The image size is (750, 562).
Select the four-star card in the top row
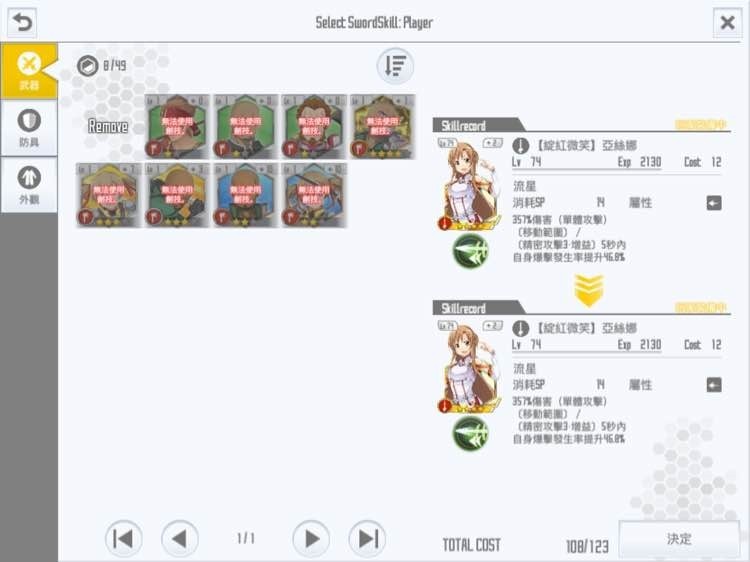pyautogui.click(x=383, y=127)
